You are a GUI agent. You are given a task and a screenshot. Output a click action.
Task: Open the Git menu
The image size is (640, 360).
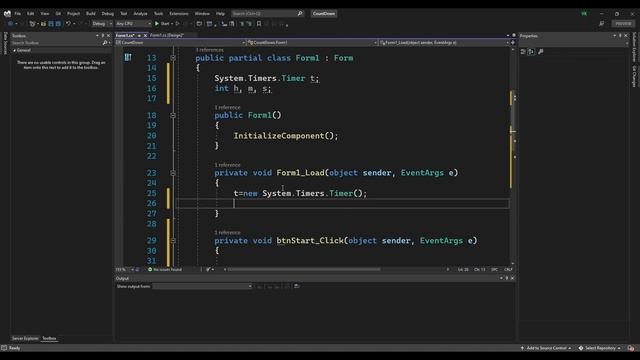[58, 13]
